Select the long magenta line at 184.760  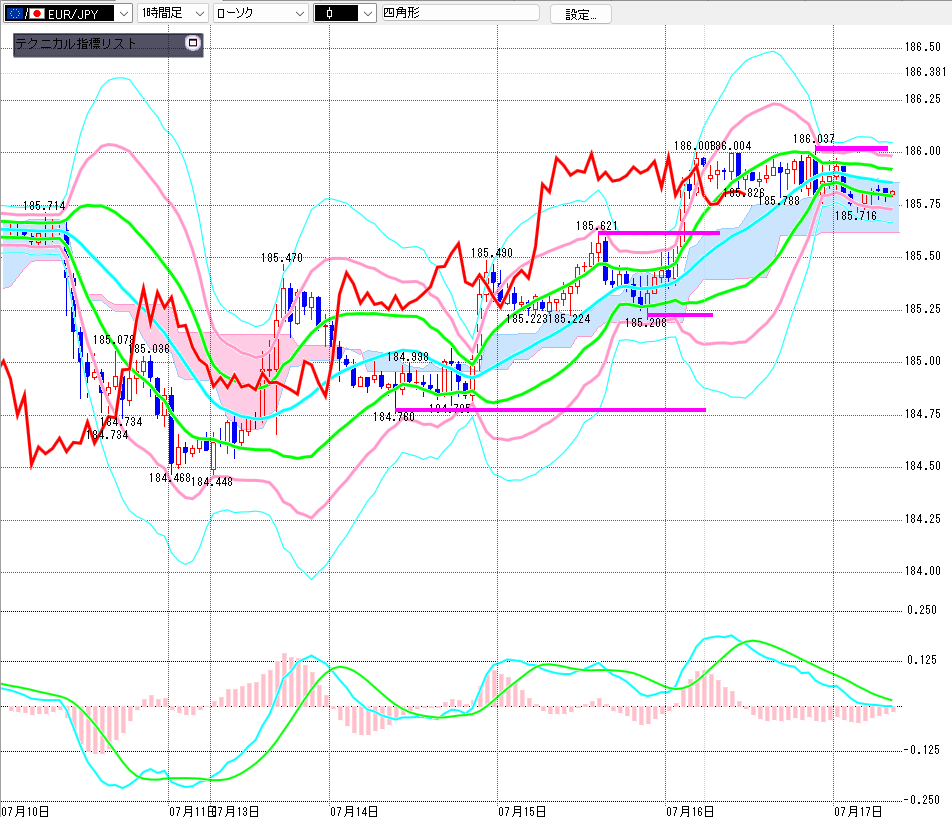[551, 410]
